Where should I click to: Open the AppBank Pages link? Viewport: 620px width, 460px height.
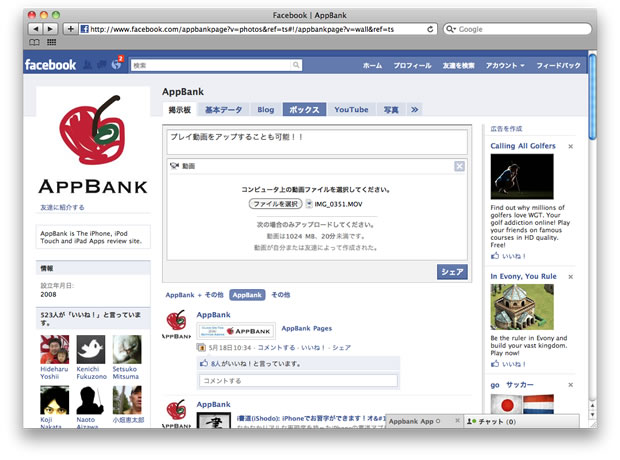pyautogui.click(x=306, y=328)
